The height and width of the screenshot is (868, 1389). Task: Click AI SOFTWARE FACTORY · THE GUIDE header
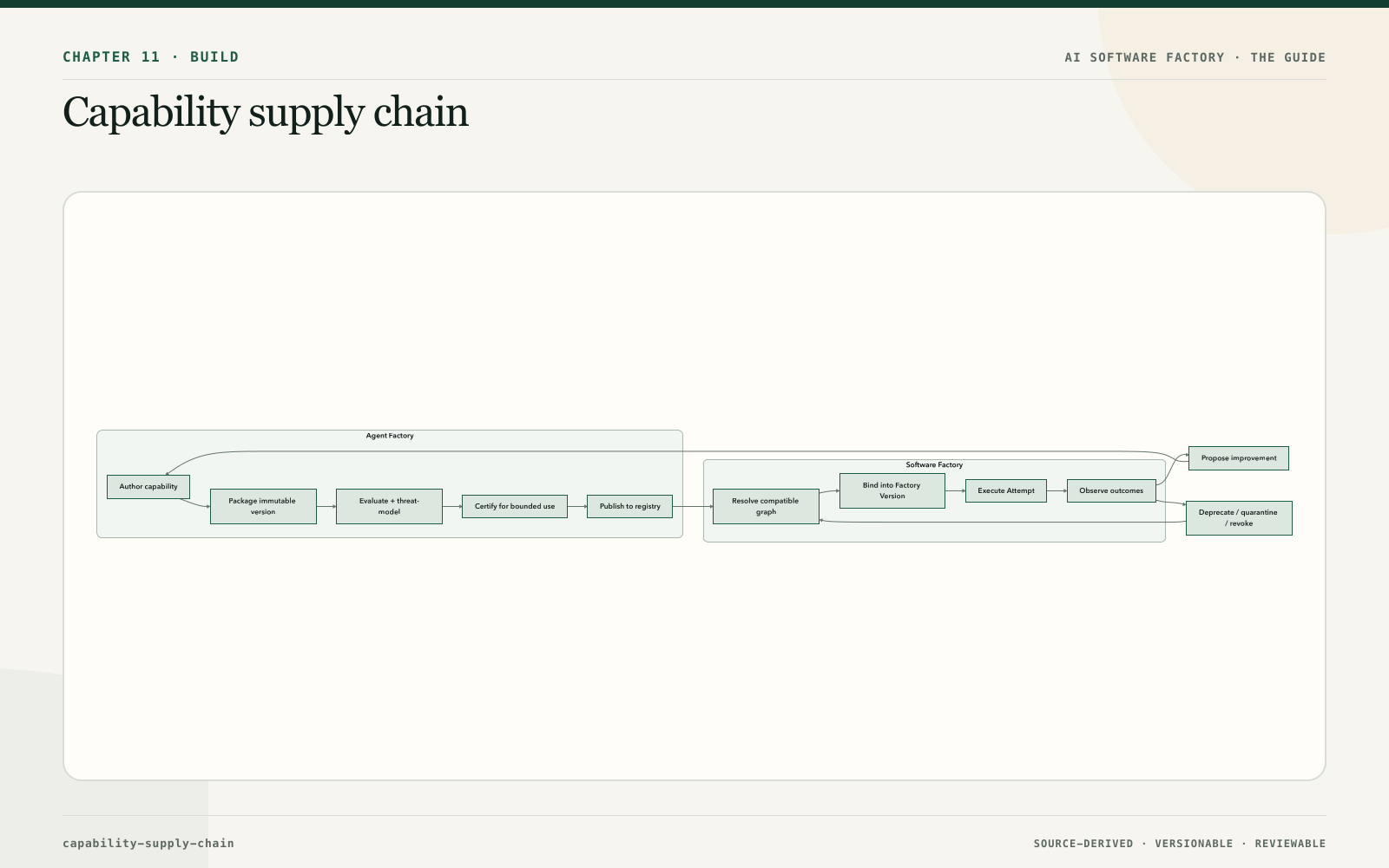tap(1195, 57)
